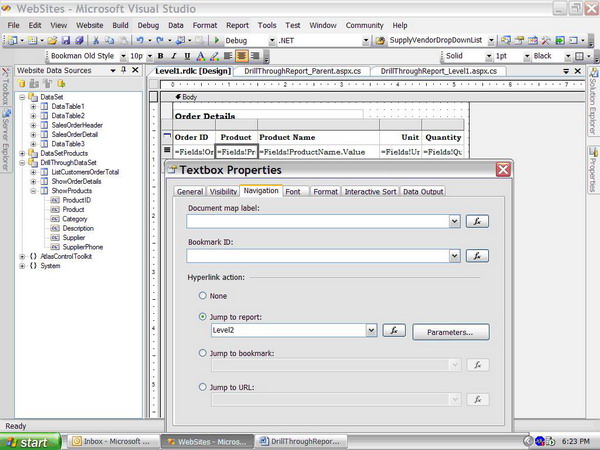Redo the last undone action
The image size is (600, 450).
[160, 40]
